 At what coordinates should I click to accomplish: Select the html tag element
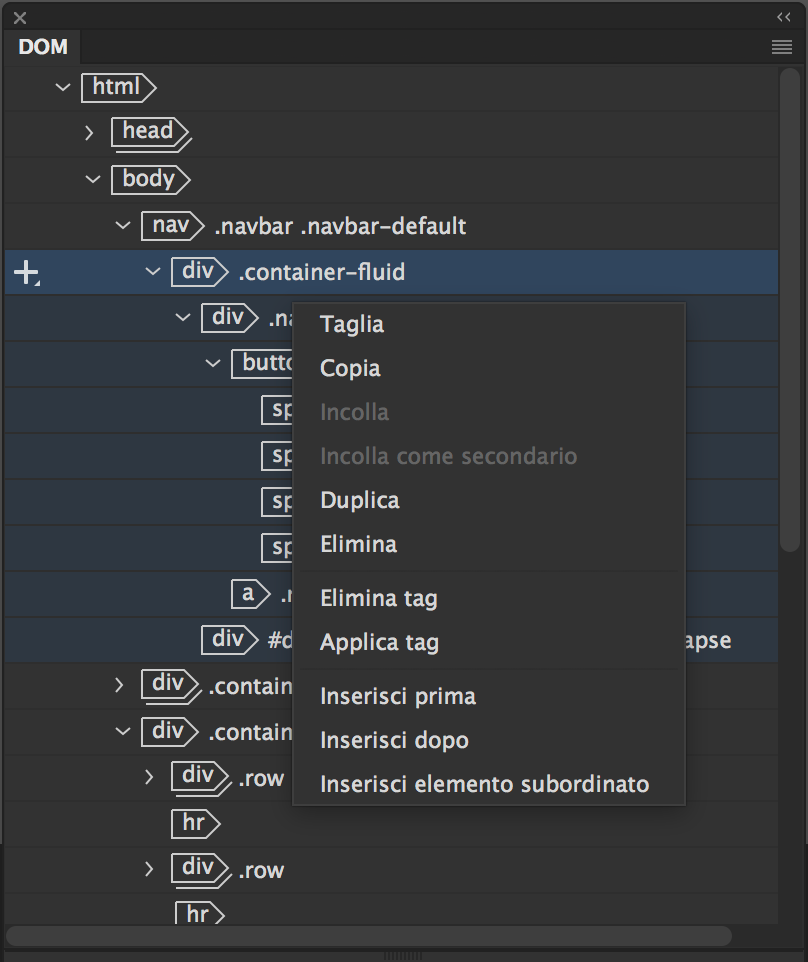click(x=117, y=87)
